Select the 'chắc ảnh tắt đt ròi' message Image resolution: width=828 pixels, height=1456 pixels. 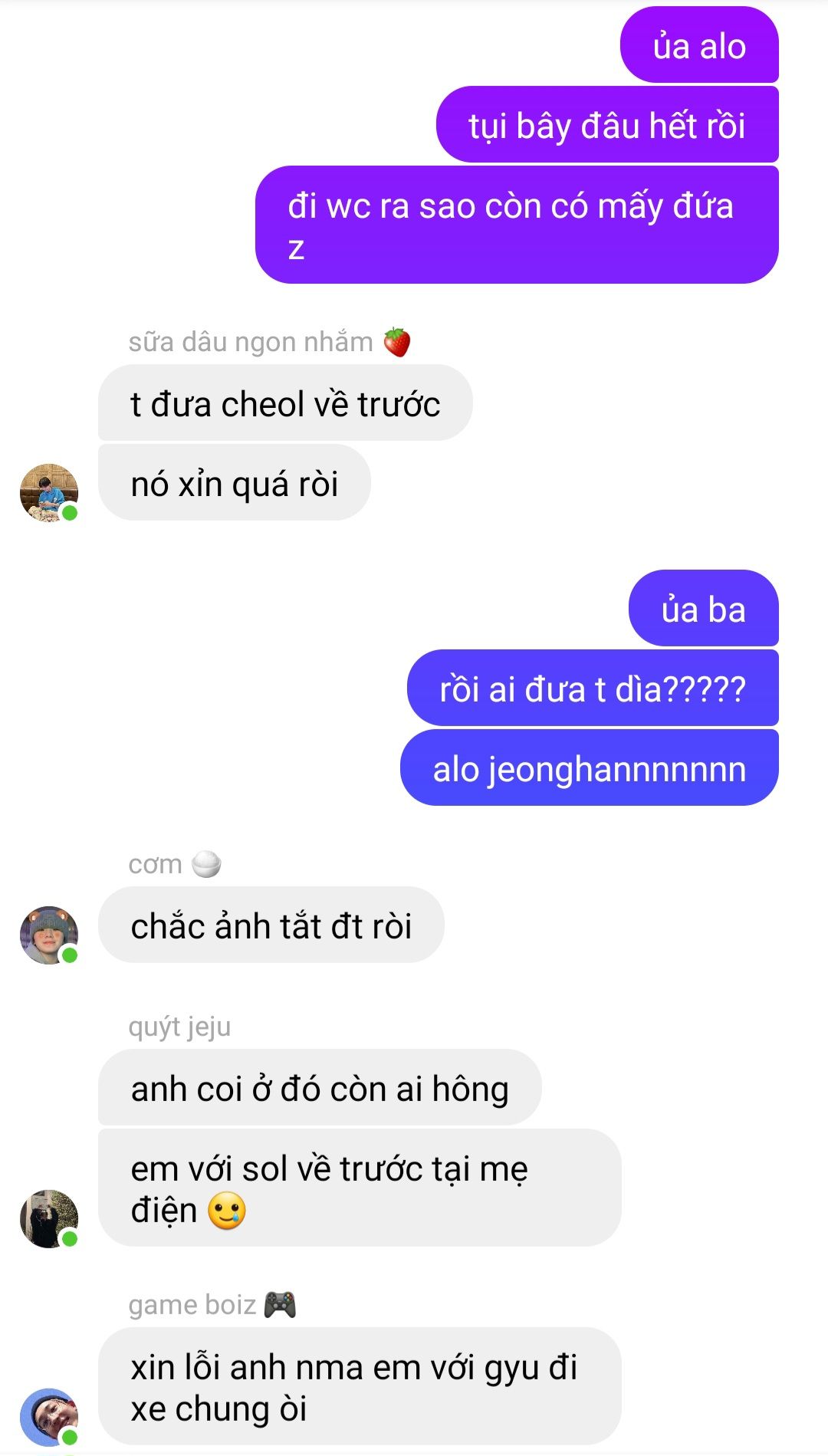pos(271,925)
